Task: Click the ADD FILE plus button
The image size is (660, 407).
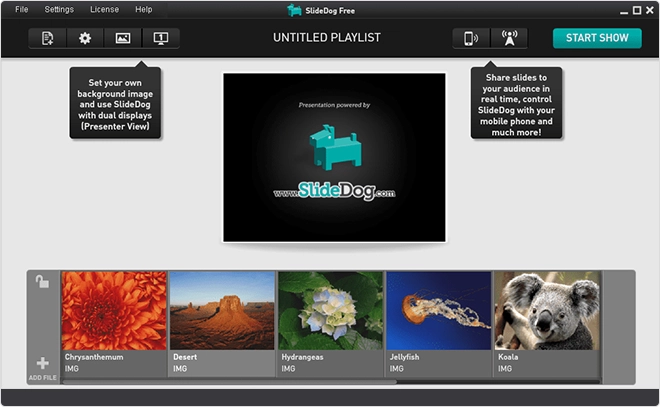Action: [43, 369]
